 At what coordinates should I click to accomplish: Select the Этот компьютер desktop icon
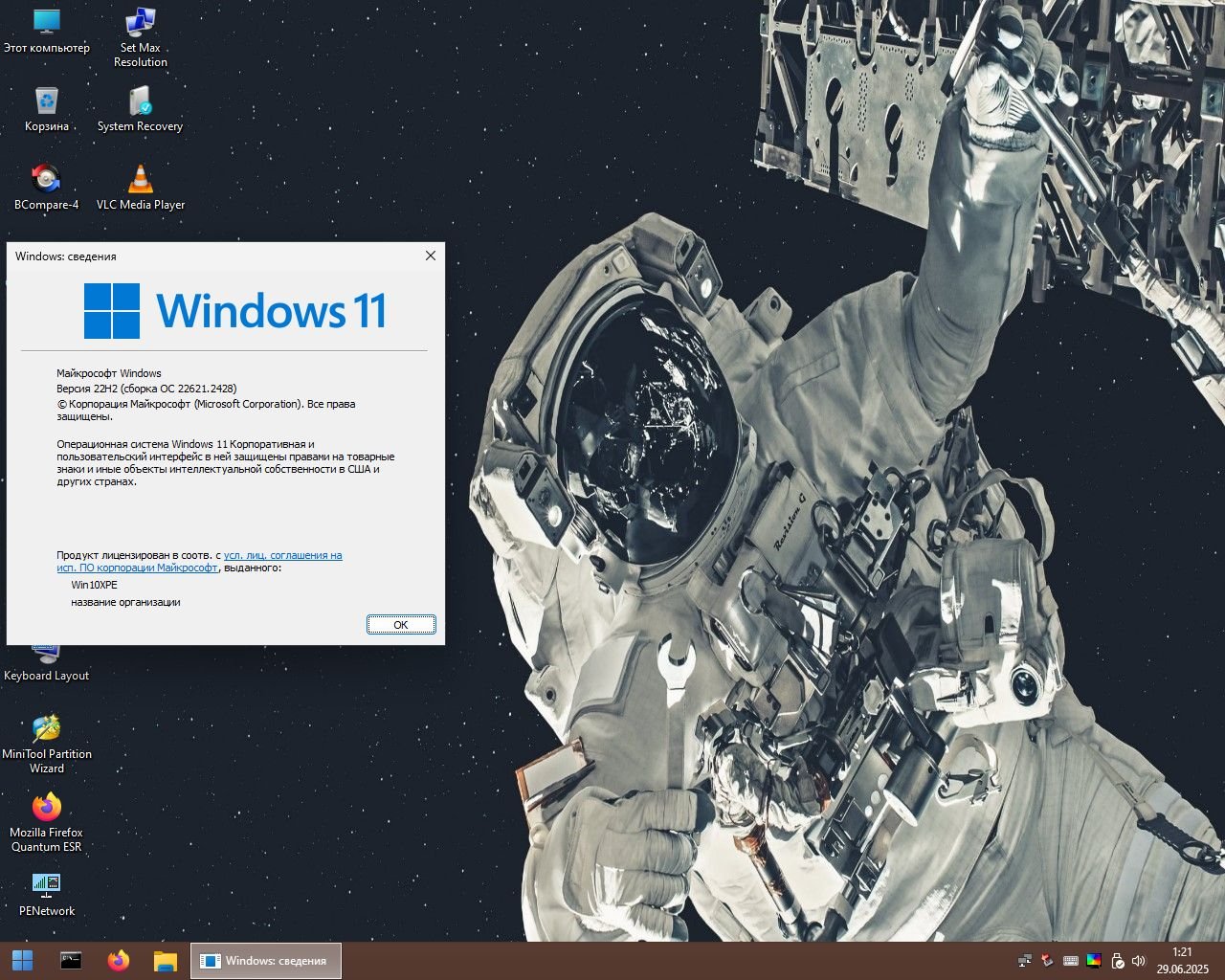tap(46, 23)
